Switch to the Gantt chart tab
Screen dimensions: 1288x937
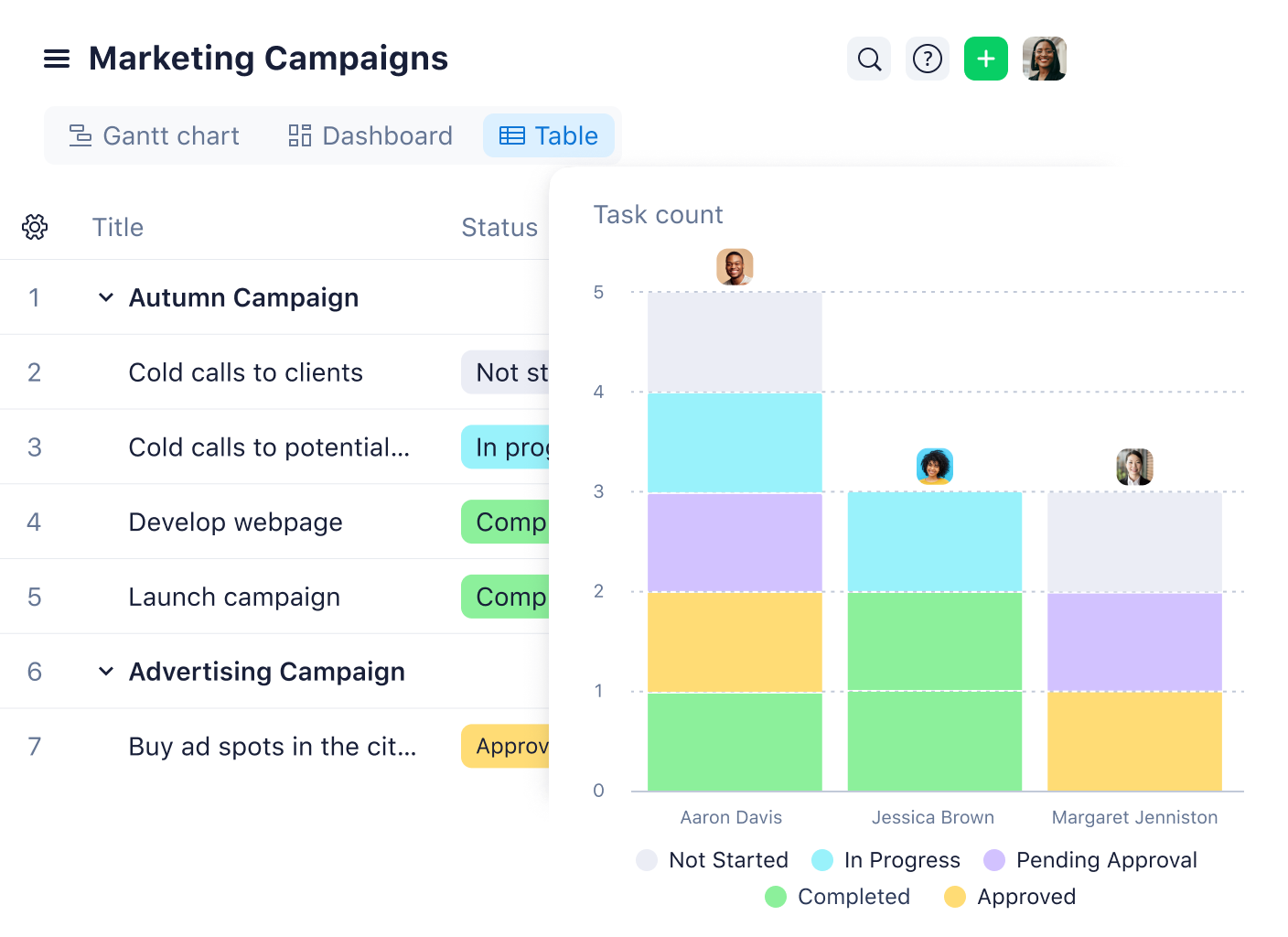pos(155,136)
